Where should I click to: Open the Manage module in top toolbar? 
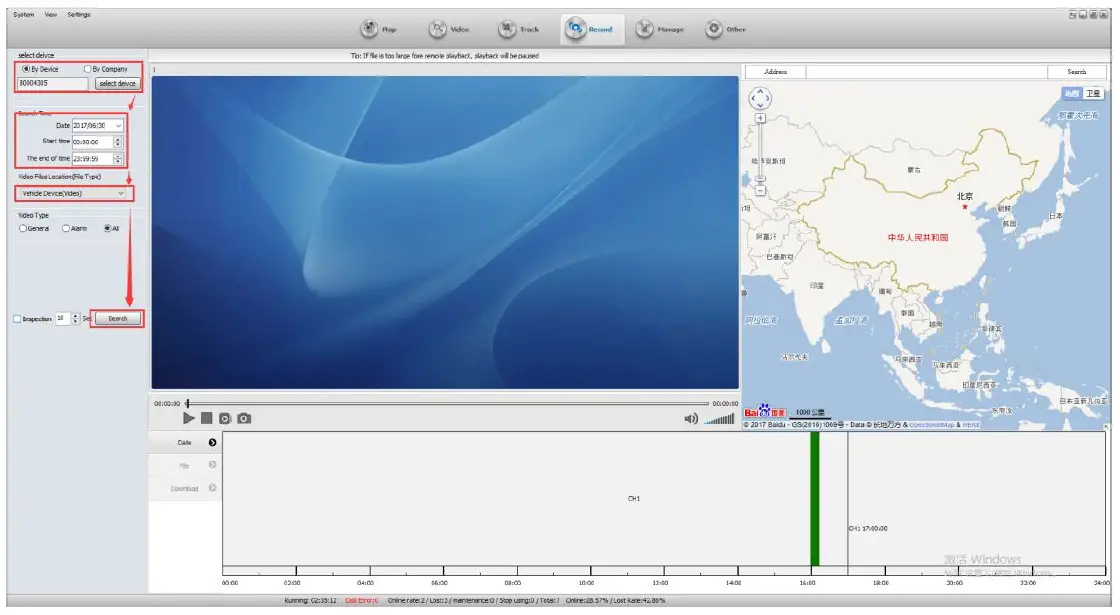[x=659, y=29]
